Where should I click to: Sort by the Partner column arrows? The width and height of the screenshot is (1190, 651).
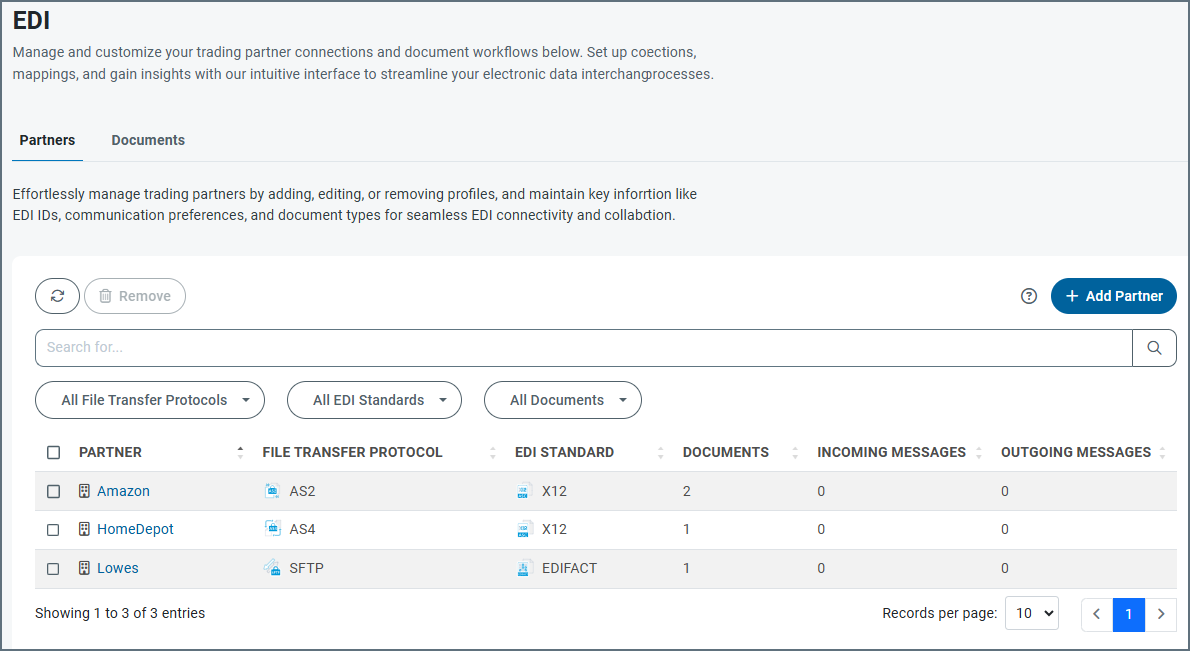240,453
